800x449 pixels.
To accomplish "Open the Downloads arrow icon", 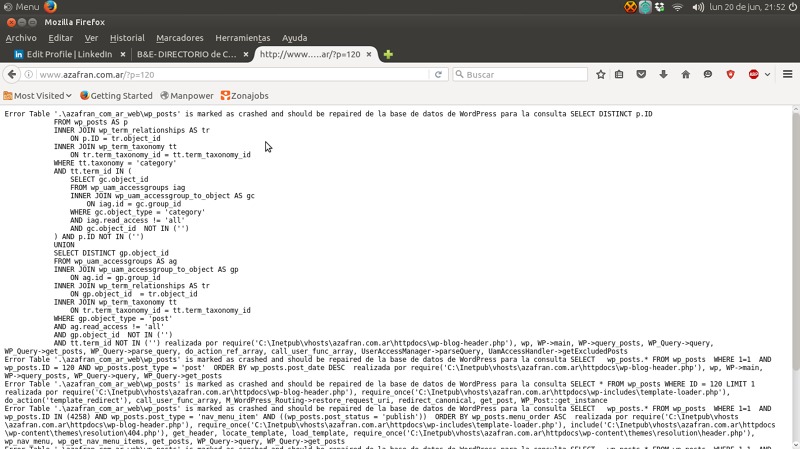I will point(663,75).
